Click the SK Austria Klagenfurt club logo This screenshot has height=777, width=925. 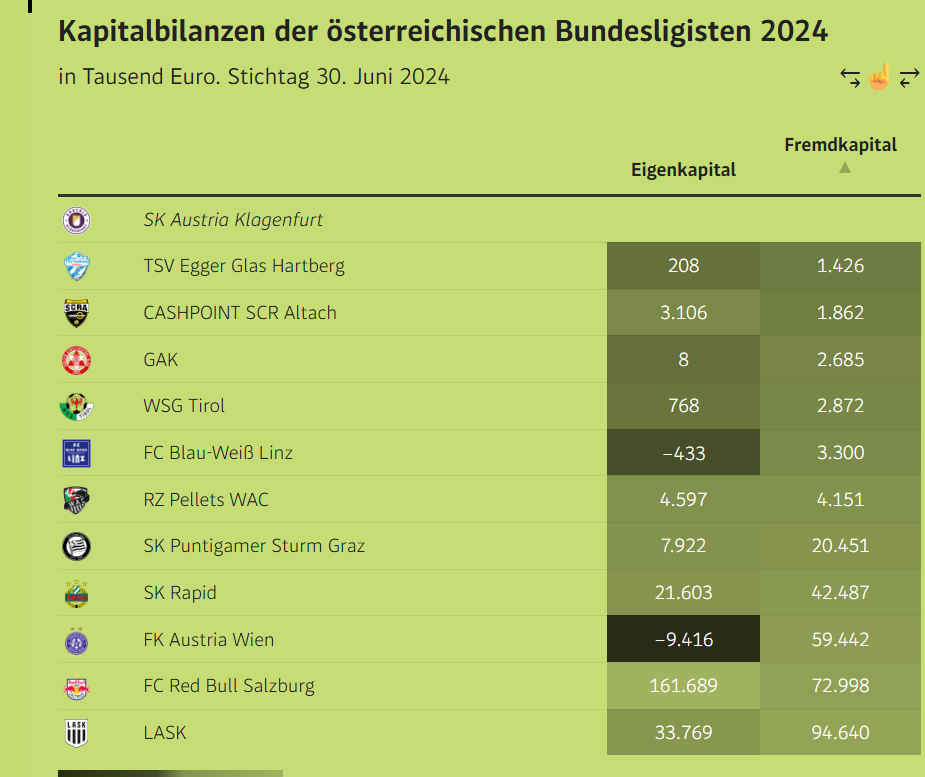(77, 220)
